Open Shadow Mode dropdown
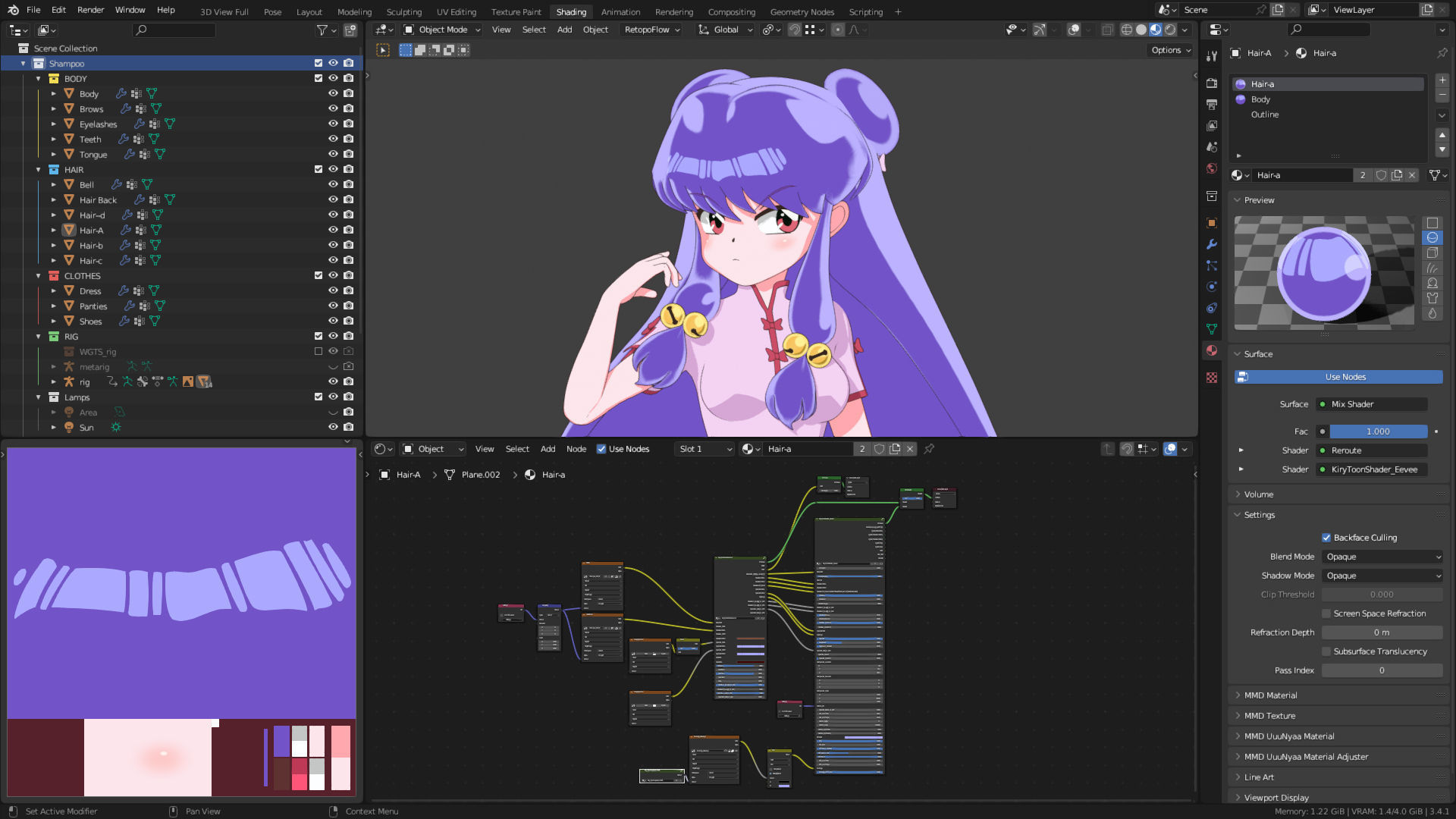 click(x=1382, y=576)
